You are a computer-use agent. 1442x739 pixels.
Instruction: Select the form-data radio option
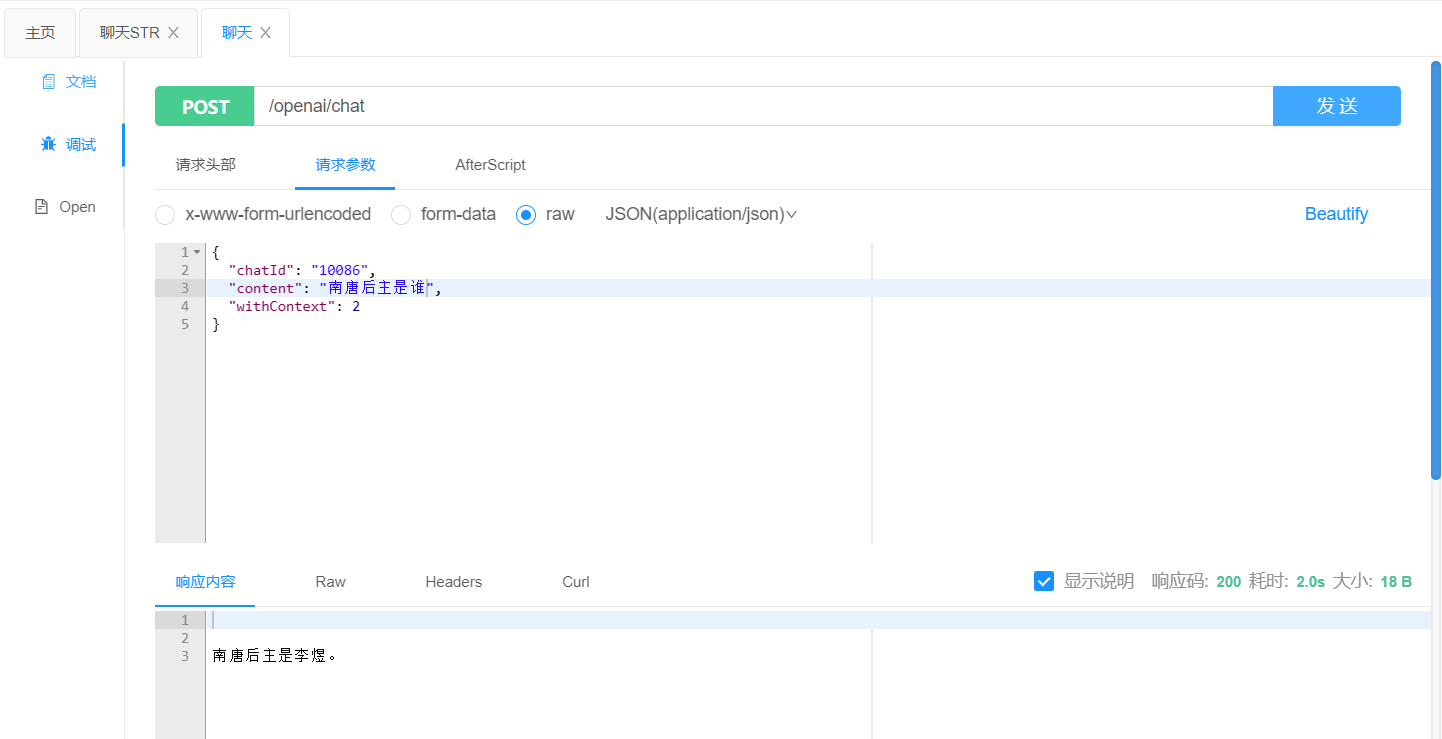tap(401, 215)
